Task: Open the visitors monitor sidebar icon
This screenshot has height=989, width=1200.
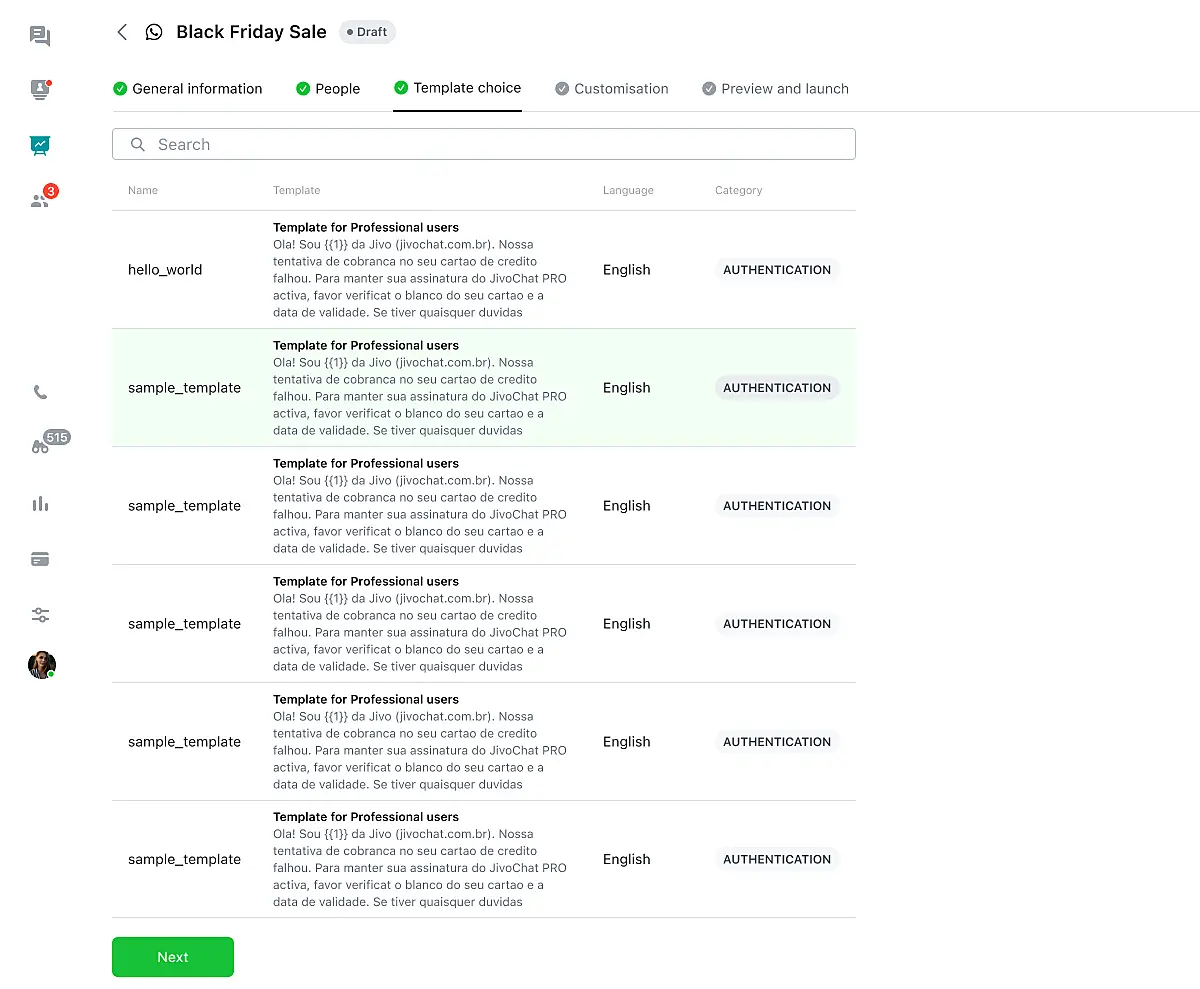Action: coord(40,90)
